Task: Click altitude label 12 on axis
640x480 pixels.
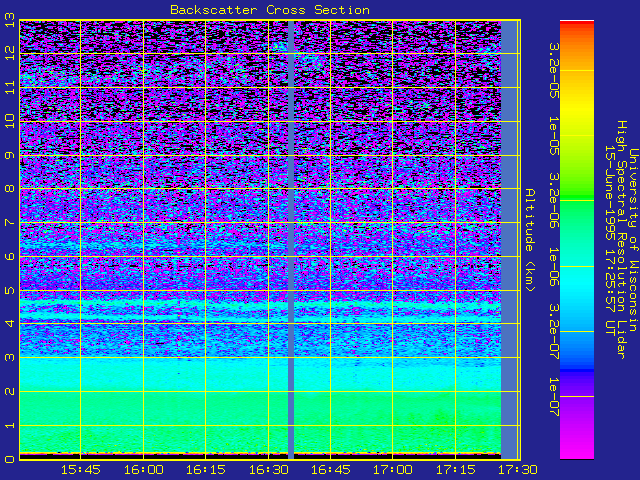Action: pos(10,53)
